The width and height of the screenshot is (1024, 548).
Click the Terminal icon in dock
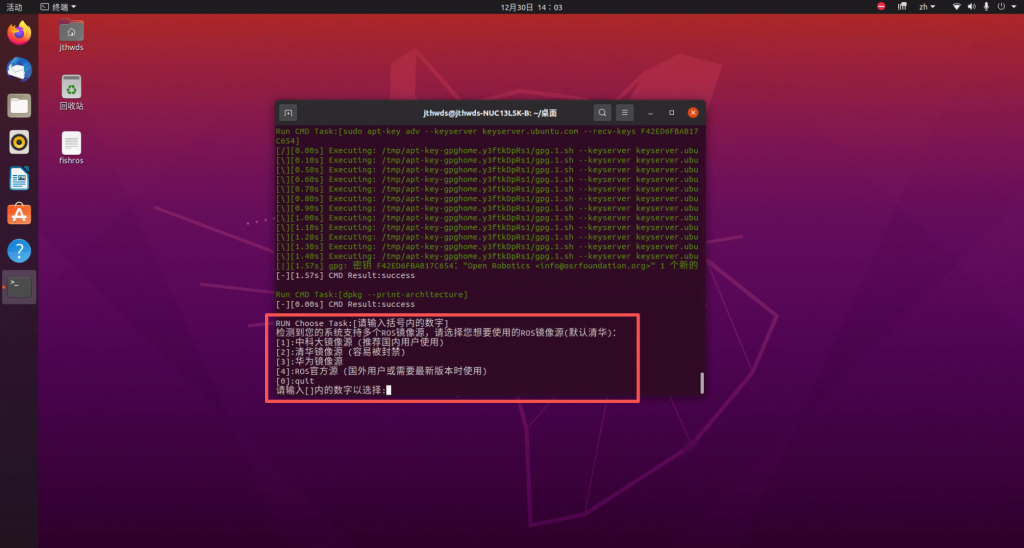point(19,287)
